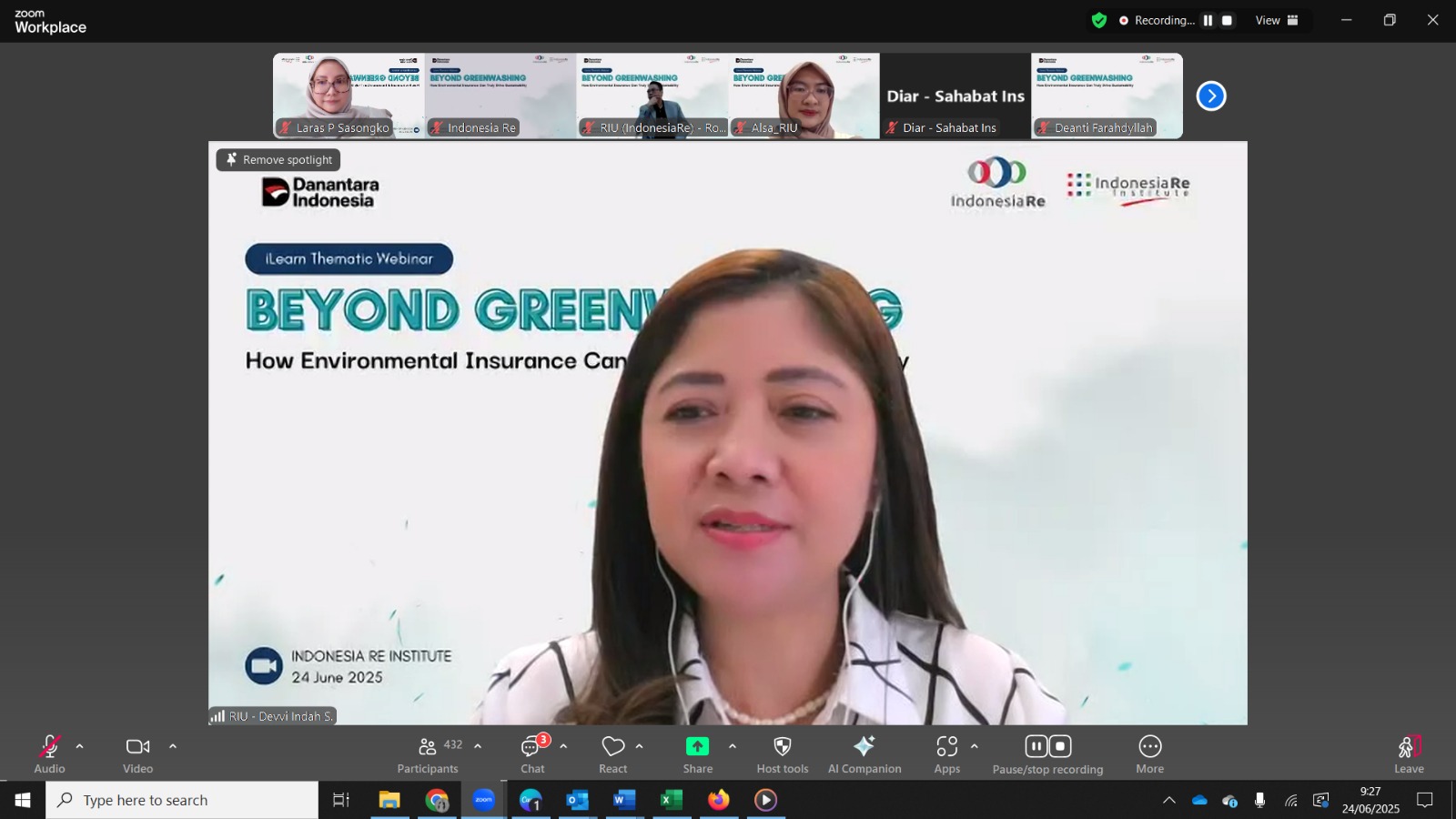This screenshot has width=1456, height=819.
Task: Open the View layout menu
Action: tap(1278, 20)
